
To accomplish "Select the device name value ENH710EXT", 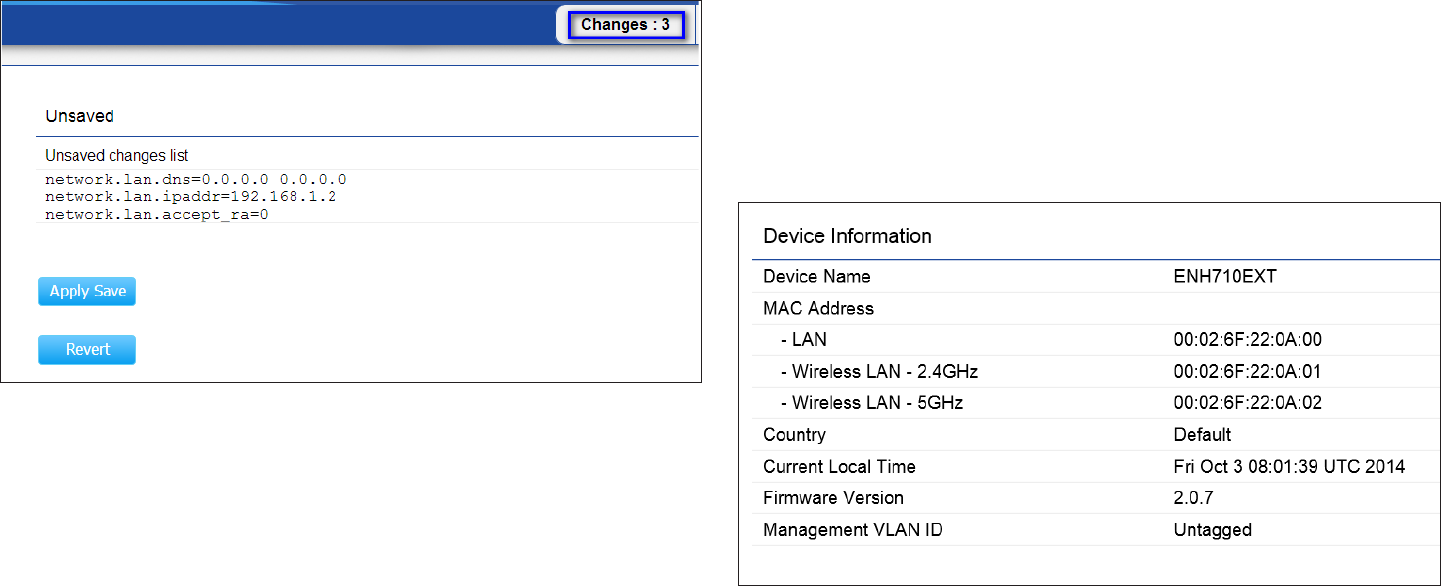I will pos(1224,277).
